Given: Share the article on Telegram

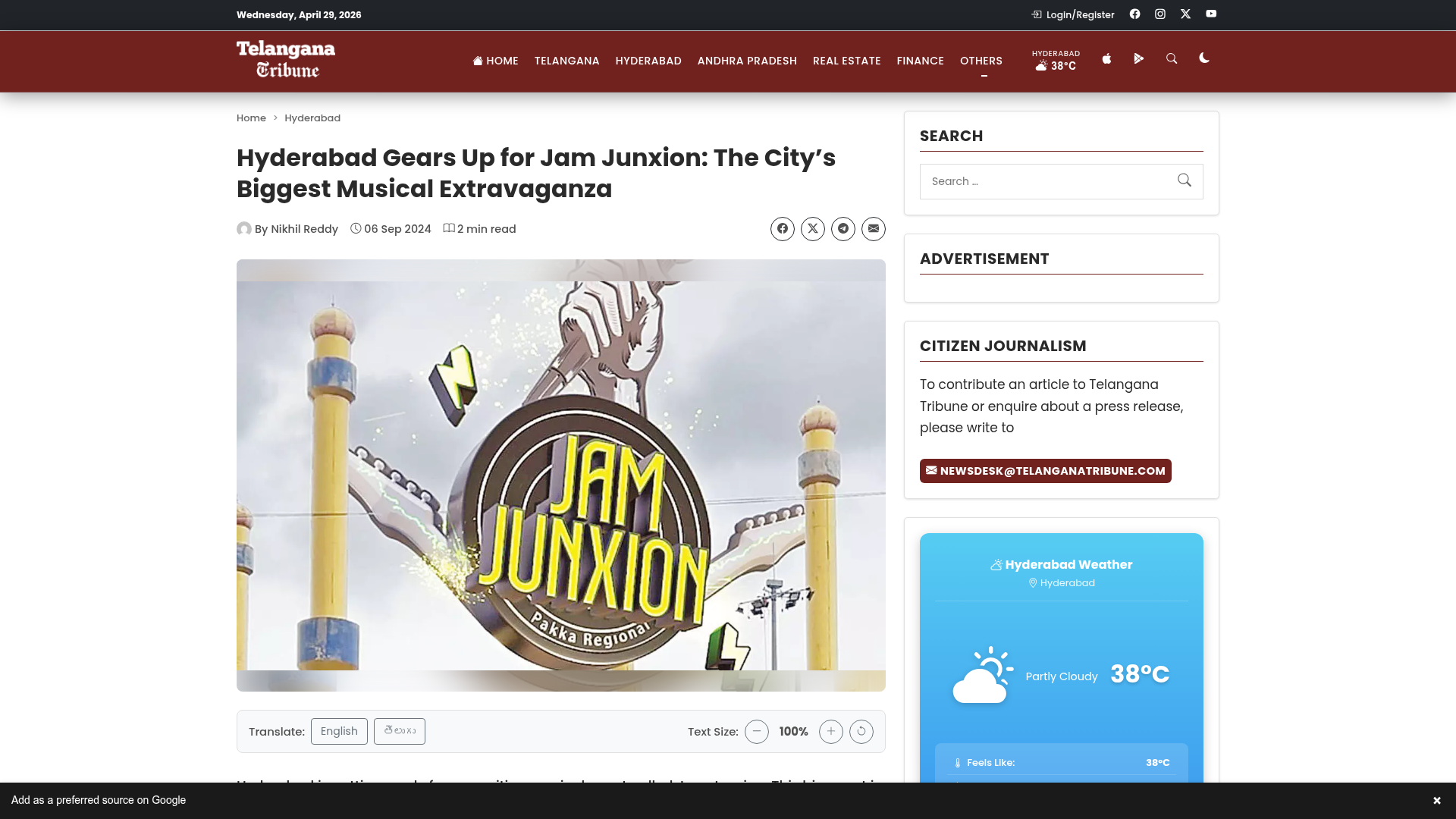Looking at the screenshot, I should point(843,228).
